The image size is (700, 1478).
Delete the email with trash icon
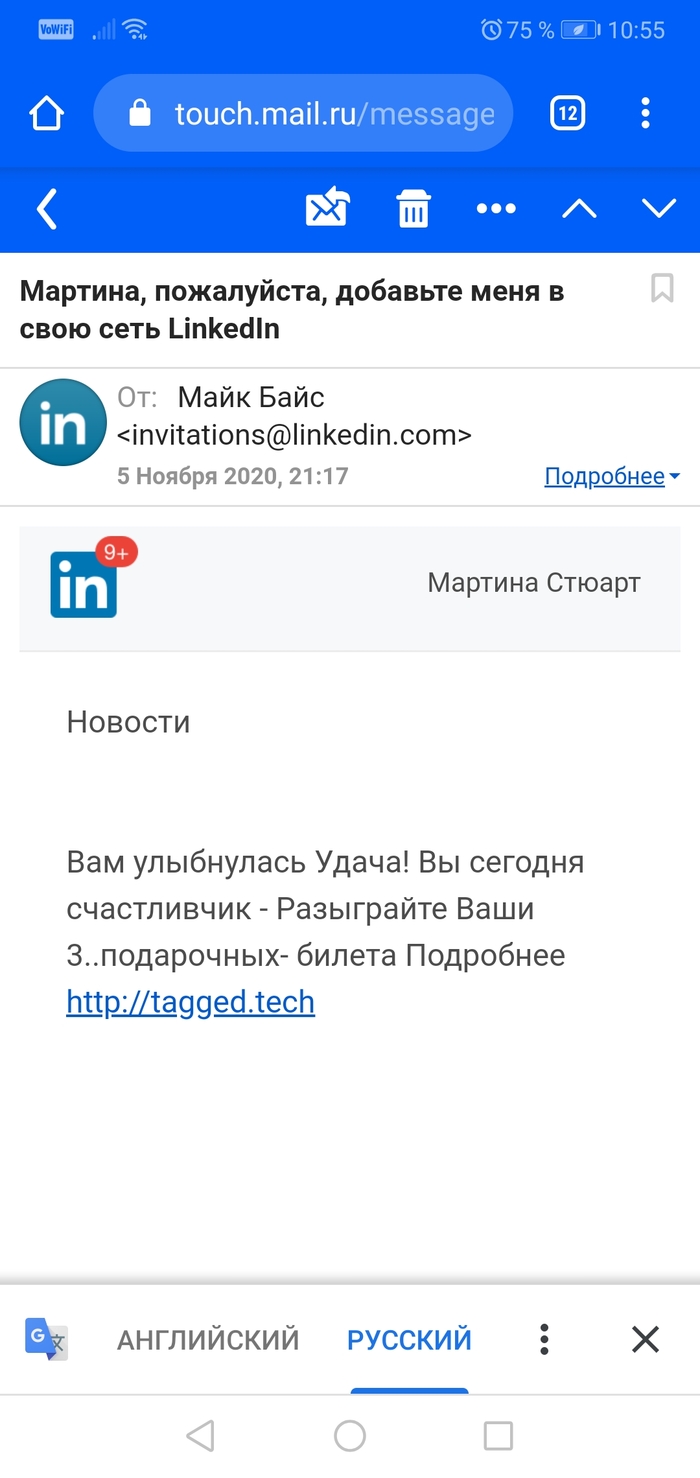pos(413,209)
